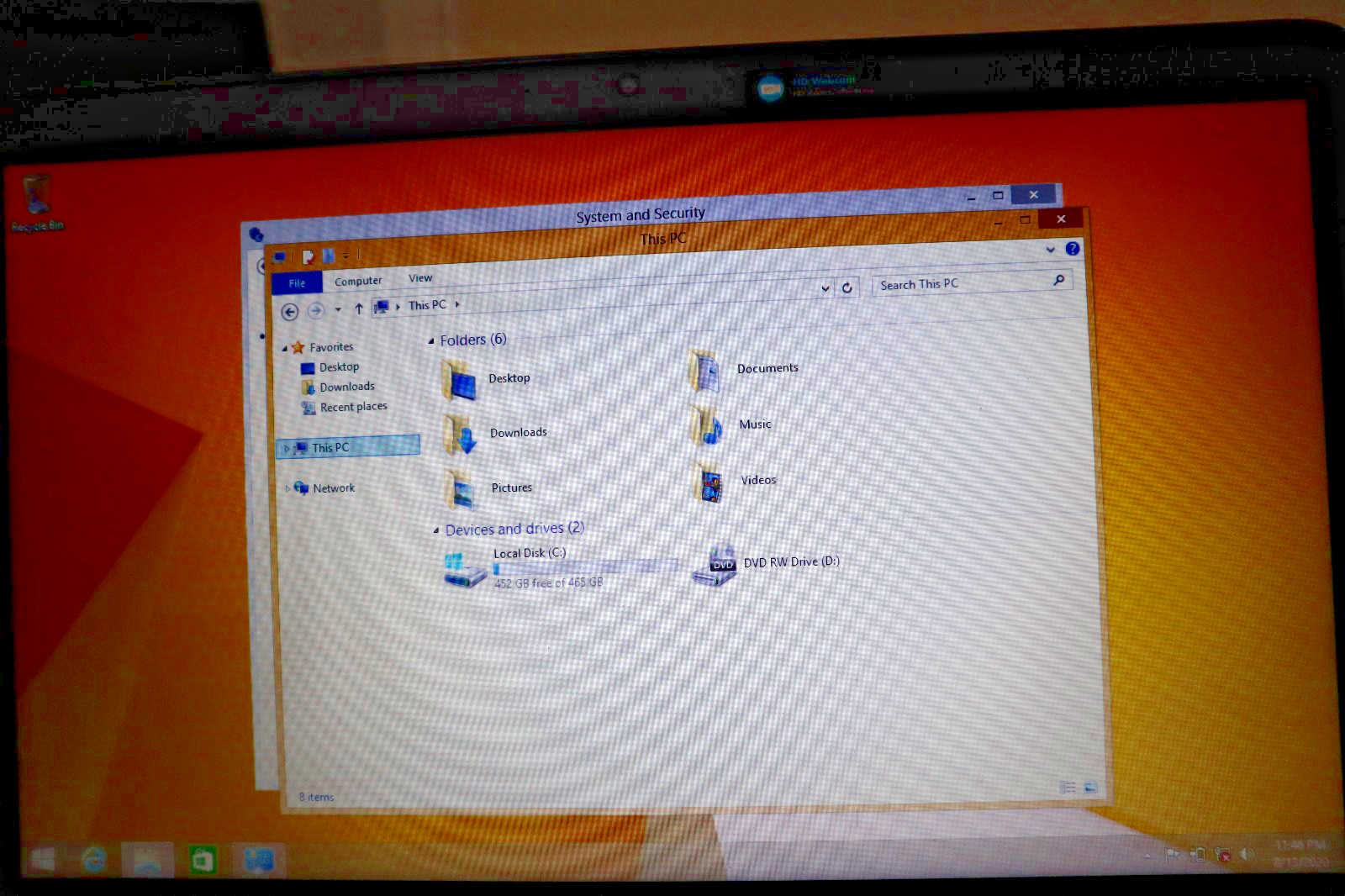Open the Computer ribbon tab

click(x=358, y=281)
